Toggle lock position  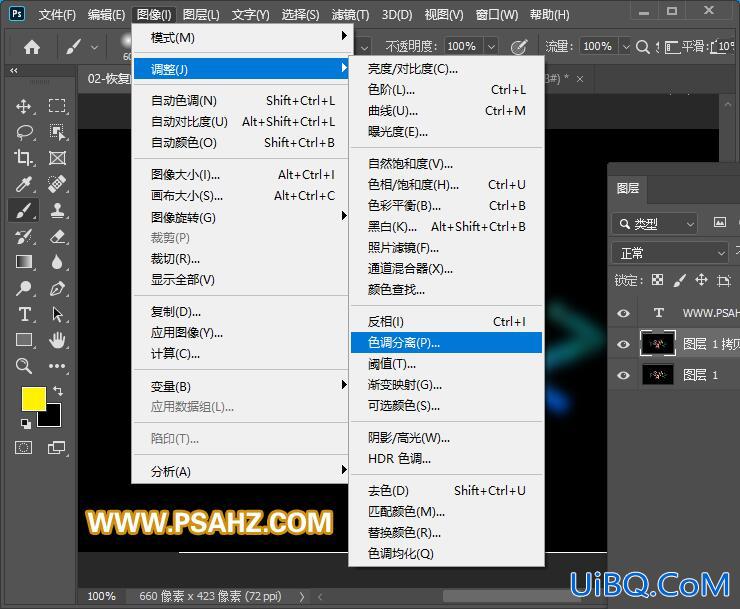[701, 280]
